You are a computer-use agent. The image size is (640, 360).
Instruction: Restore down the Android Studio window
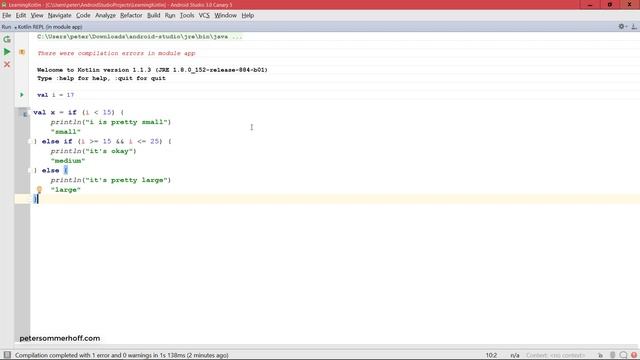(x=610, y=4)
